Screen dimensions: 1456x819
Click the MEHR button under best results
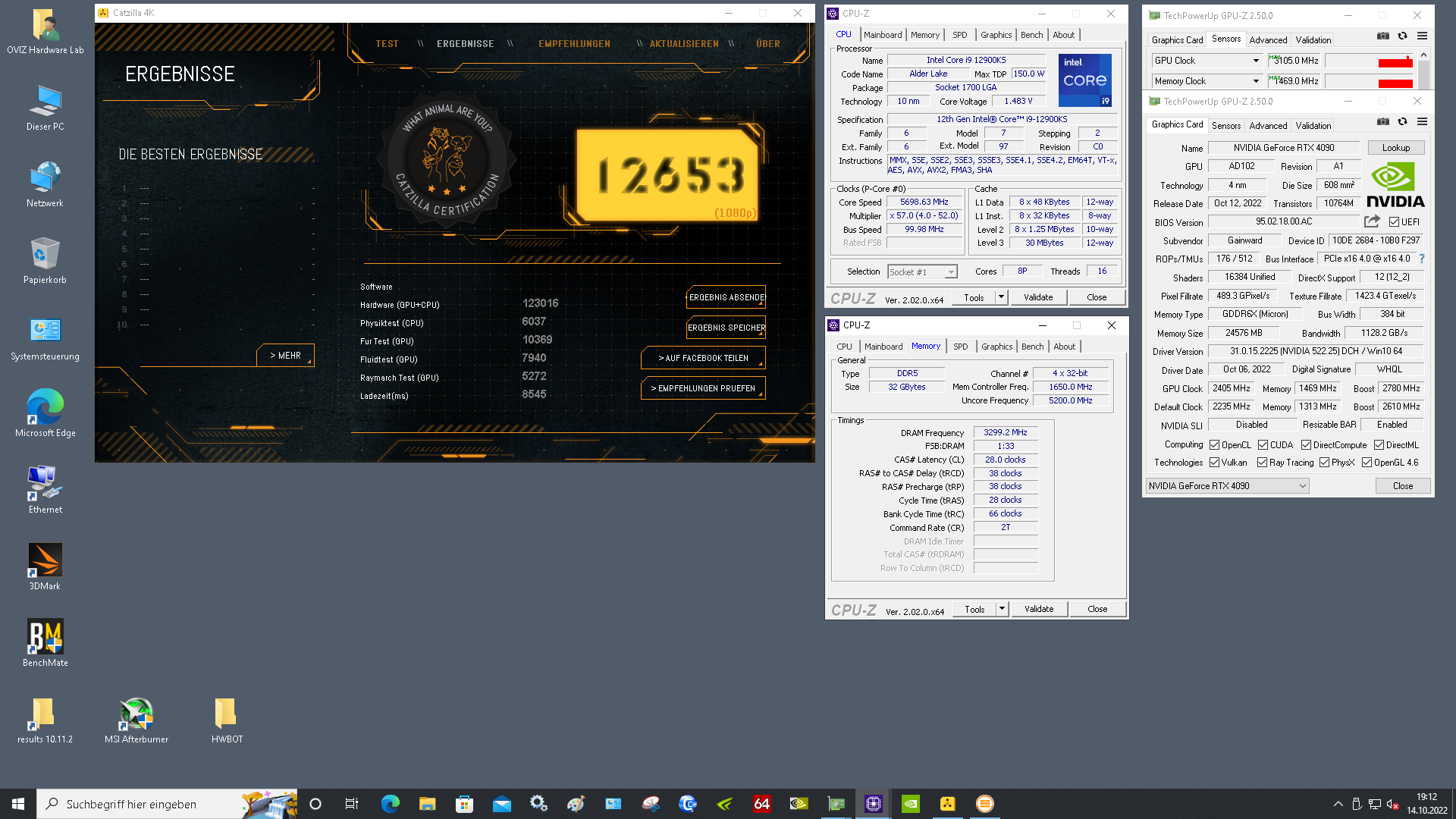click(x=285, y=356)
